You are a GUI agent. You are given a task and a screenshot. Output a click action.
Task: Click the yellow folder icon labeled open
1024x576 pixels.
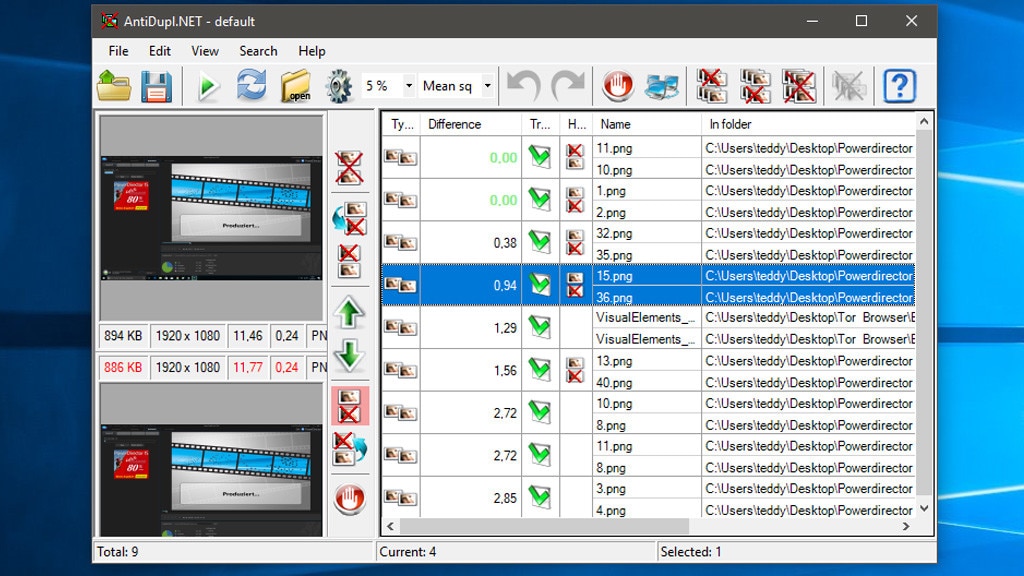(x=296, y=86)
